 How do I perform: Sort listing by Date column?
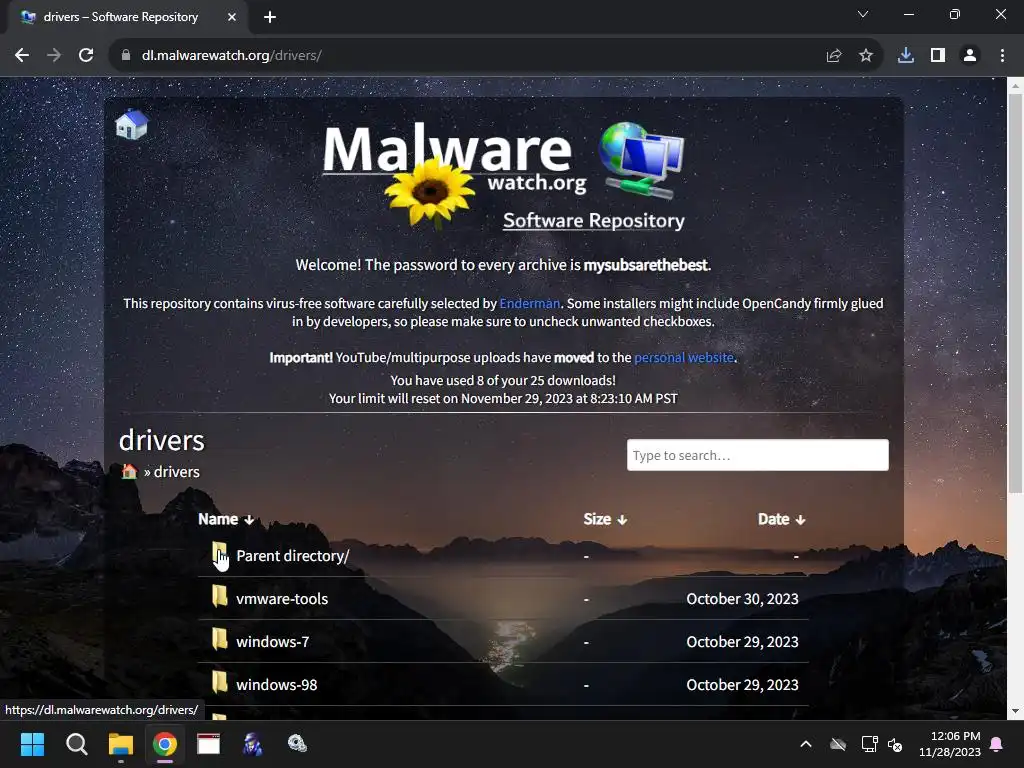point(781,519)
